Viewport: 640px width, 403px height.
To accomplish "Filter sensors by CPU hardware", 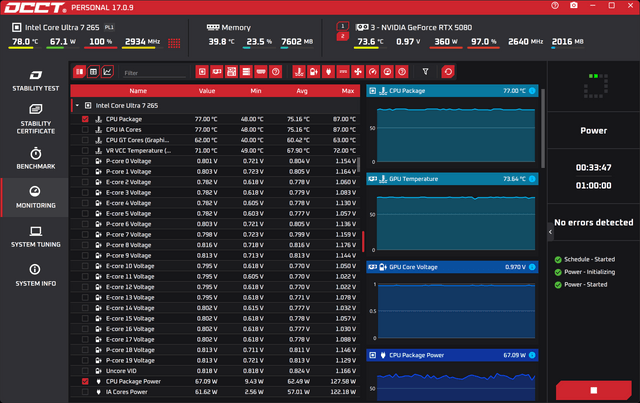I will pyautogui.click(x=202, y=72).
